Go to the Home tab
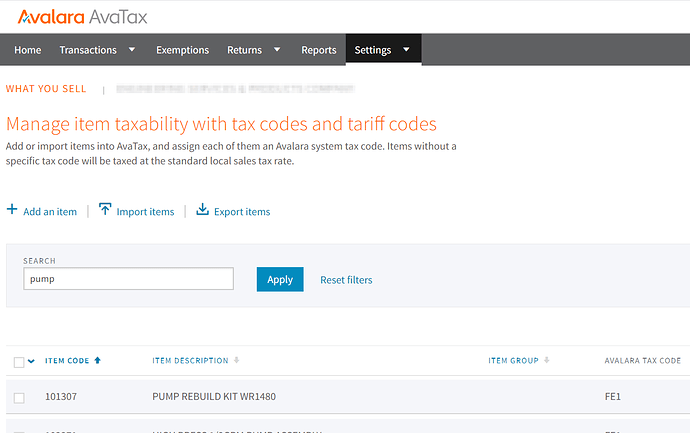The image size is (690, 433). tap(28, 50)
